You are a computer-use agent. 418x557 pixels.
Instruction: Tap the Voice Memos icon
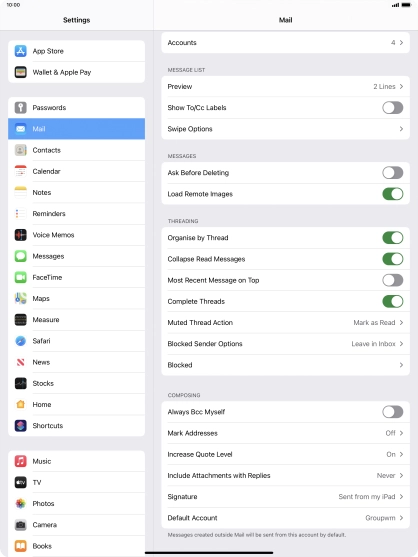coord(21,235)
